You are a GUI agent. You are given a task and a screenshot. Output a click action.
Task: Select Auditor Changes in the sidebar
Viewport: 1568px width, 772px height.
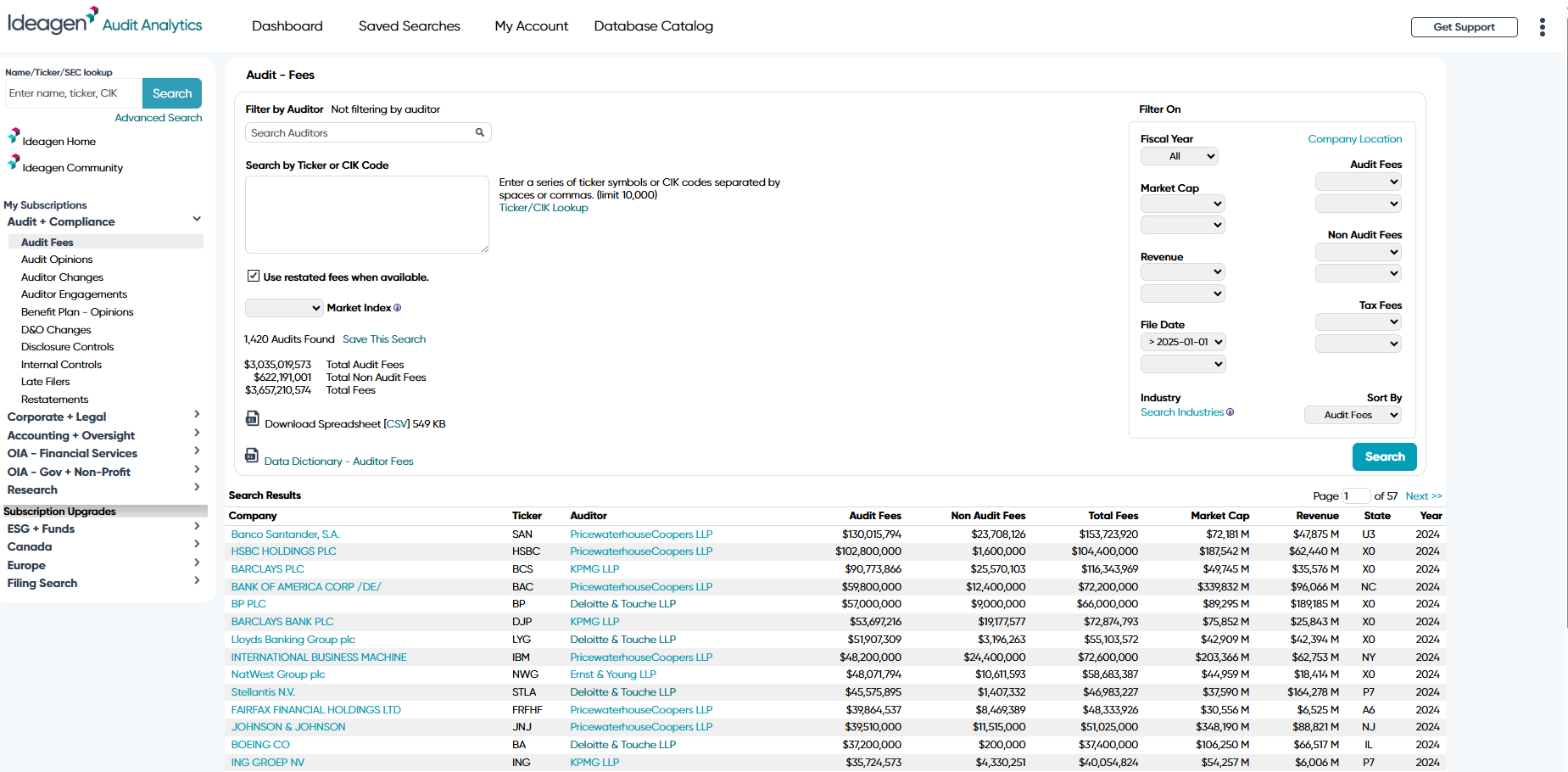pos(62,277)
